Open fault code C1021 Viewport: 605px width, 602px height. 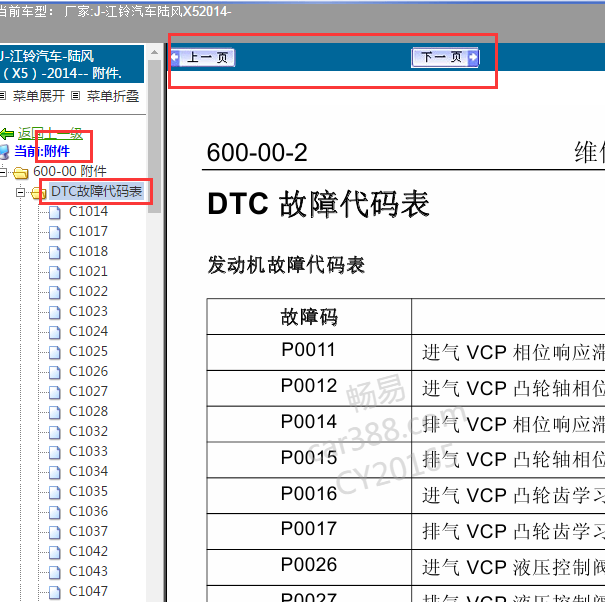88,272
